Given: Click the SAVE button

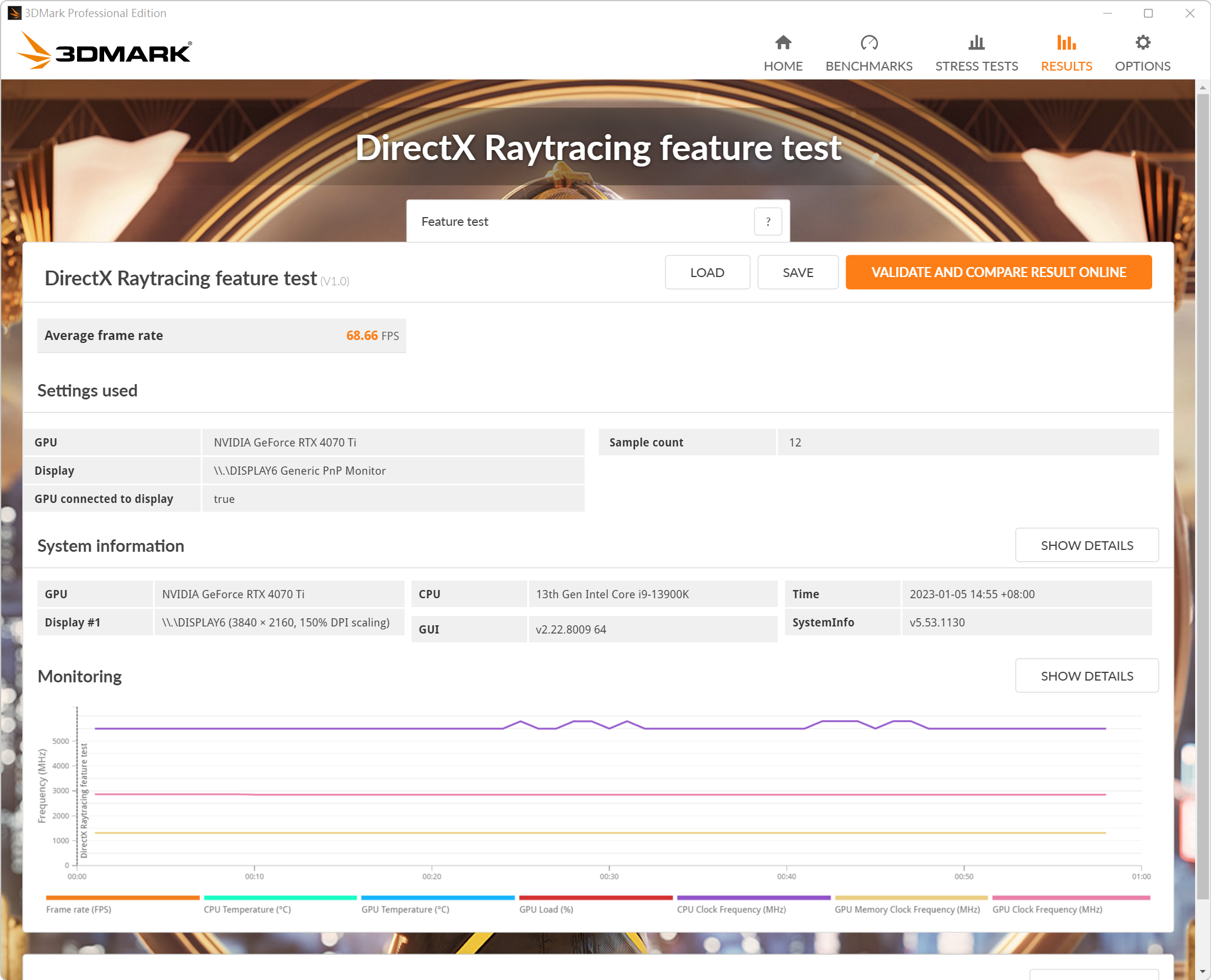Looking at the screenshot, I should tap(798, 272).
